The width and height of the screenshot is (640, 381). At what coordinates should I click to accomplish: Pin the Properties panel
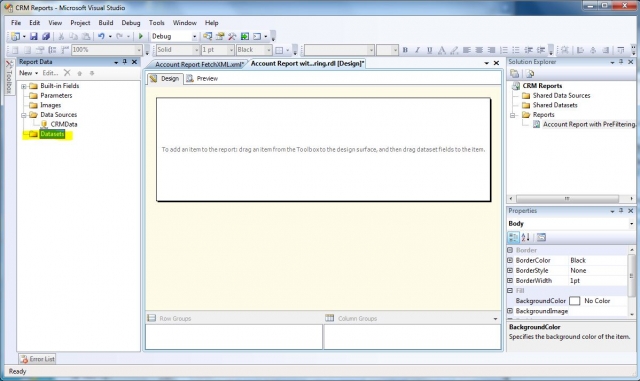621,211
